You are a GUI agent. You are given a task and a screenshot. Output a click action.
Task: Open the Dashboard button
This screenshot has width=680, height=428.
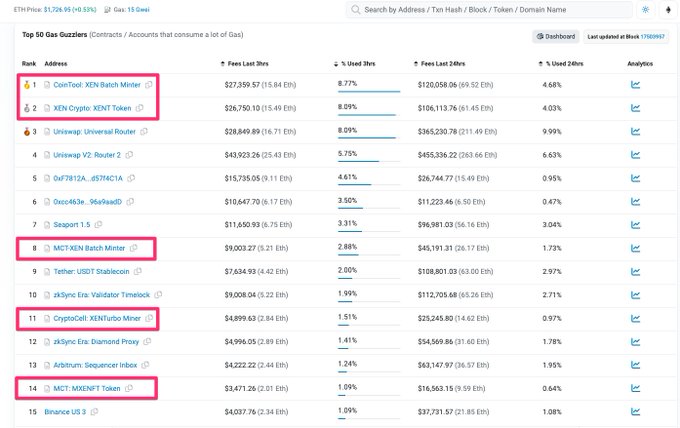[556, 36]
